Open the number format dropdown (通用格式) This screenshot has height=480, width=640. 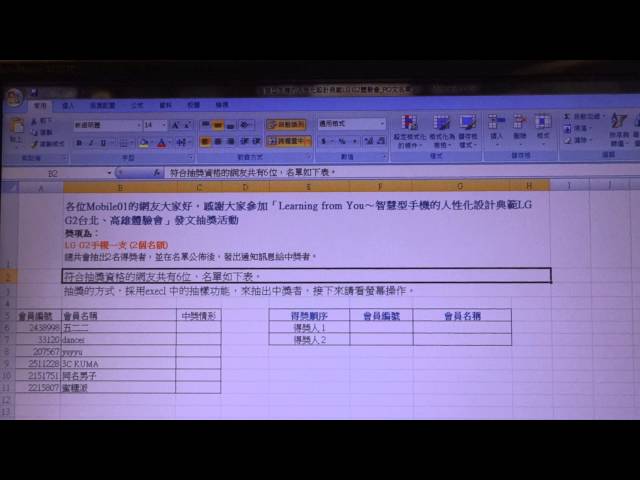(x=382, y=123)
